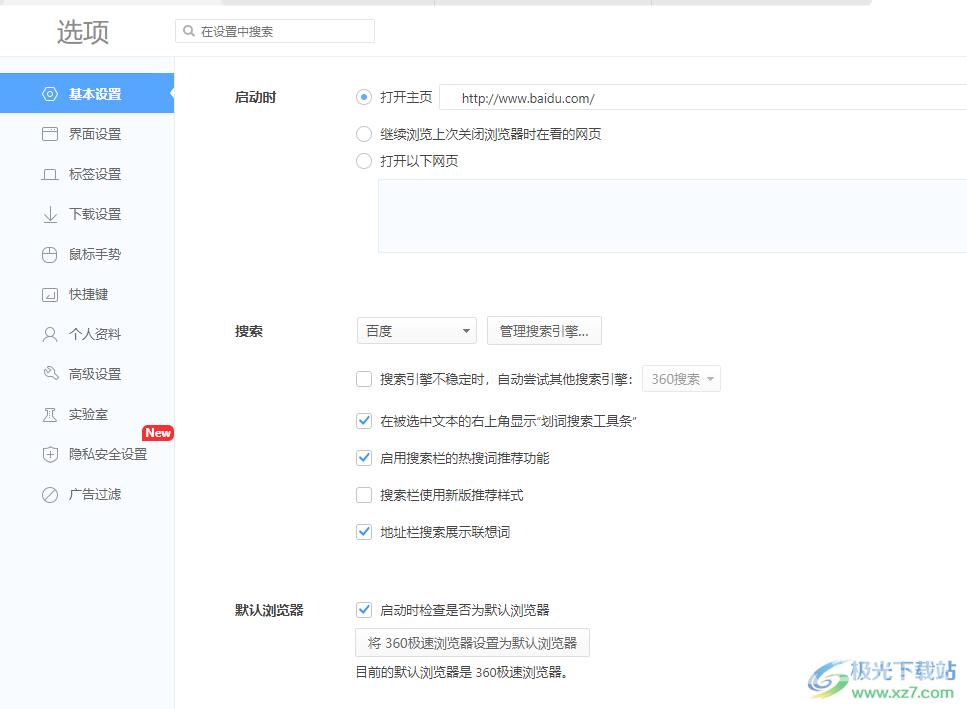
Task: Click the 目前的默认浏览器是 360极速浏览器 text
Action: point(461,673)
